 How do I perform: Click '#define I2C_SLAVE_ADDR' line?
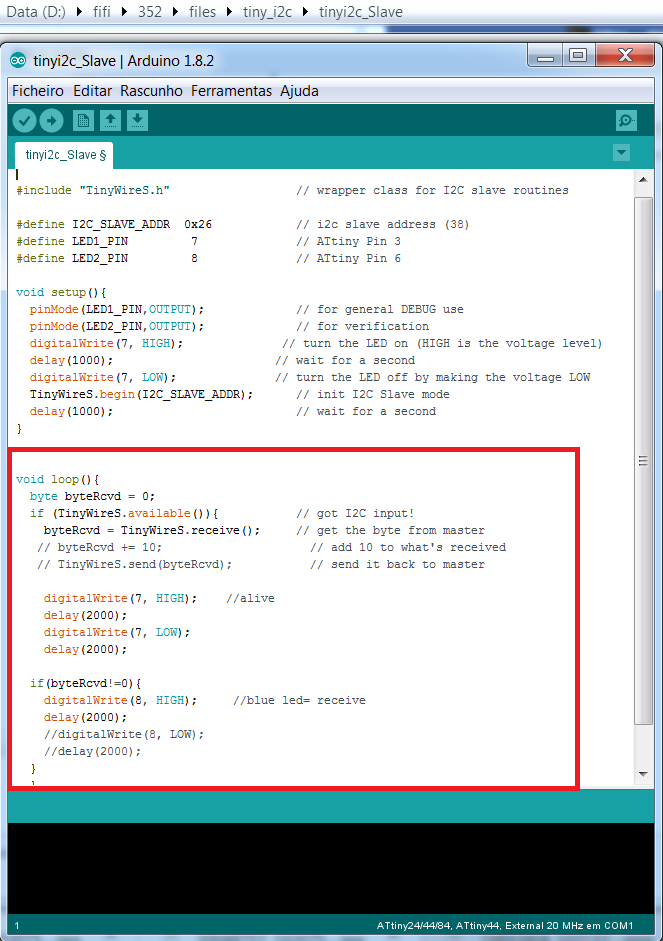click(x=114, y=224)
